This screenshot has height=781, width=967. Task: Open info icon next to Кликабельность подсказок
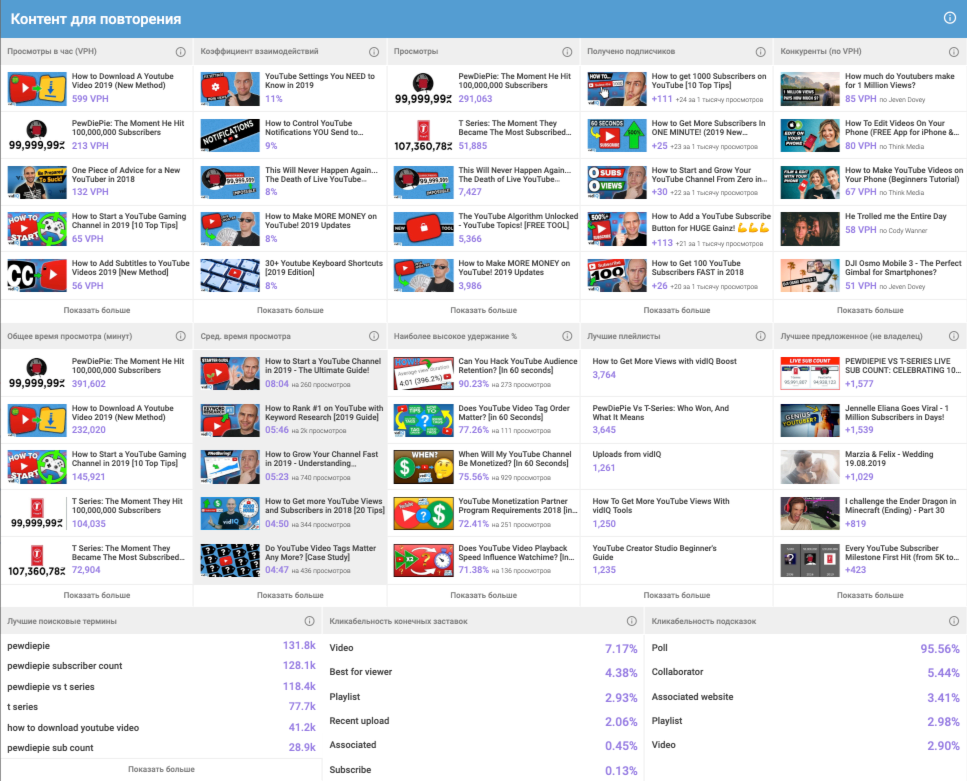(953, 621)
